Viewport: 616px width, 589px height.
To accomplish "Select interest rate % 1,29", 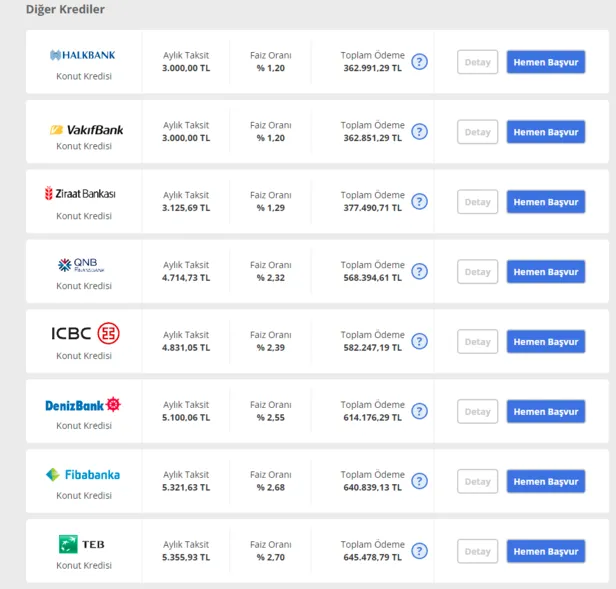I will pyautogui.click(x=271, y=208).
